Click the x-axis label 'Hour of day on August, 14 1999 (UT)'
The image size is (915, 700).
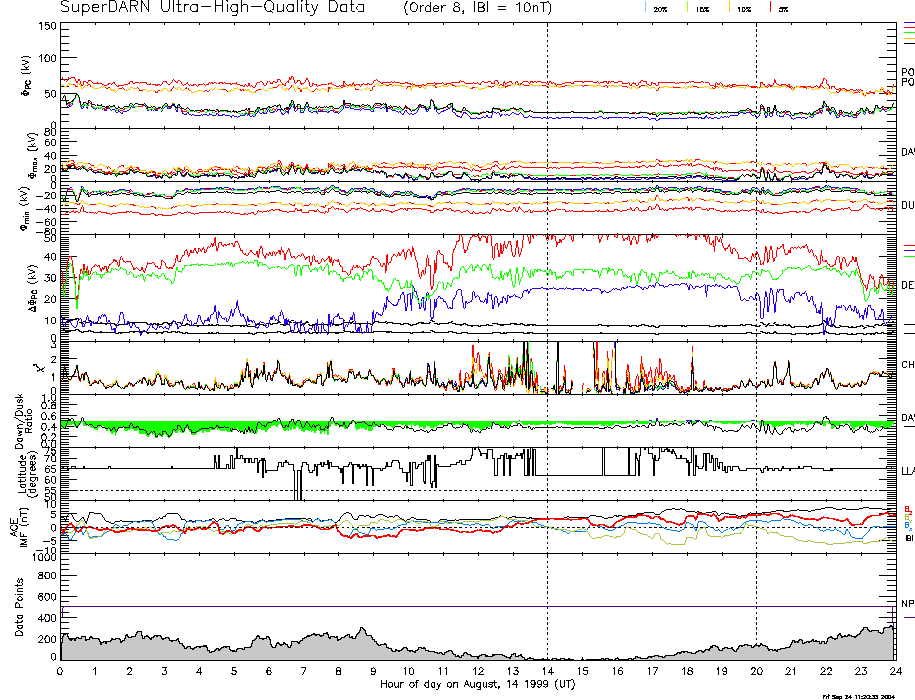click(477, 685)
